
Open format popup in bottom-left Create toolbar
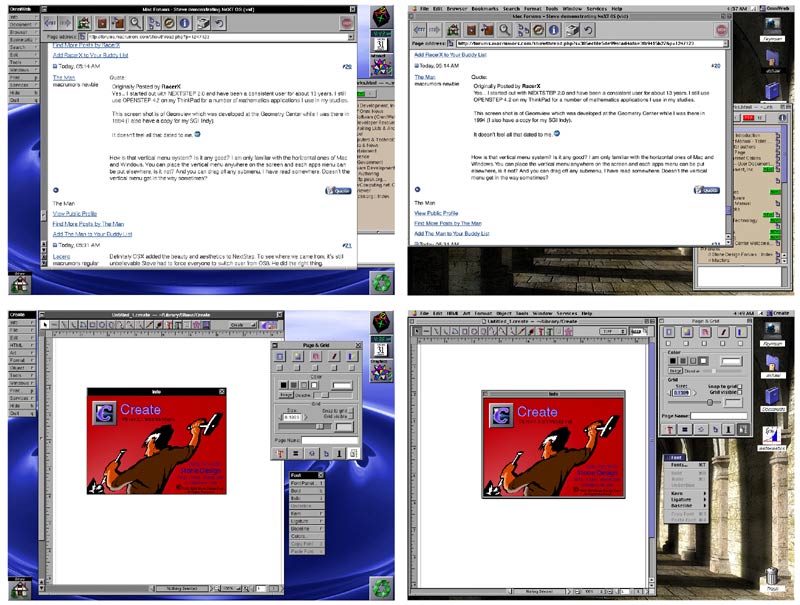[243, 324]
